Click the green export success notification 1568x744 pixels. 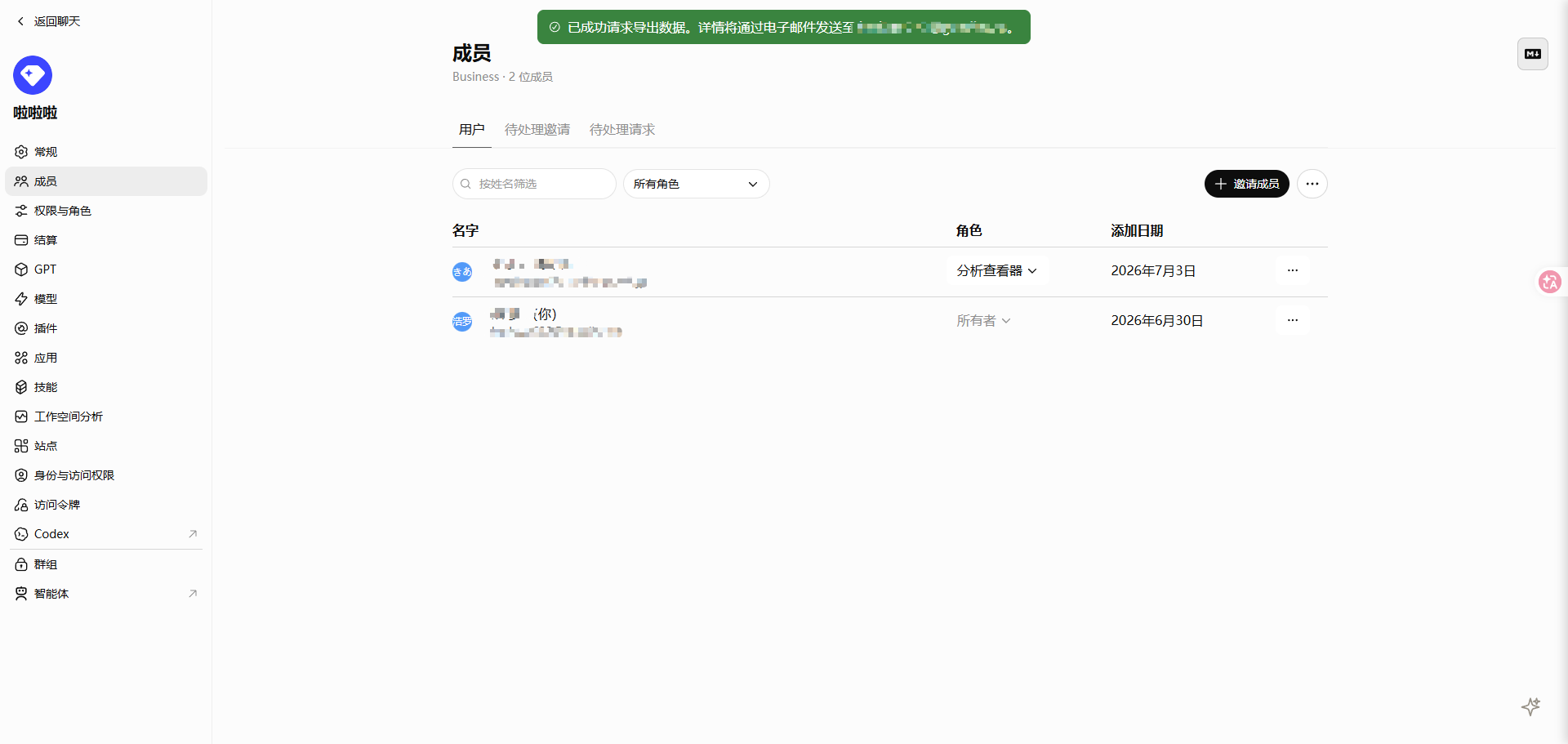point(784,27)
